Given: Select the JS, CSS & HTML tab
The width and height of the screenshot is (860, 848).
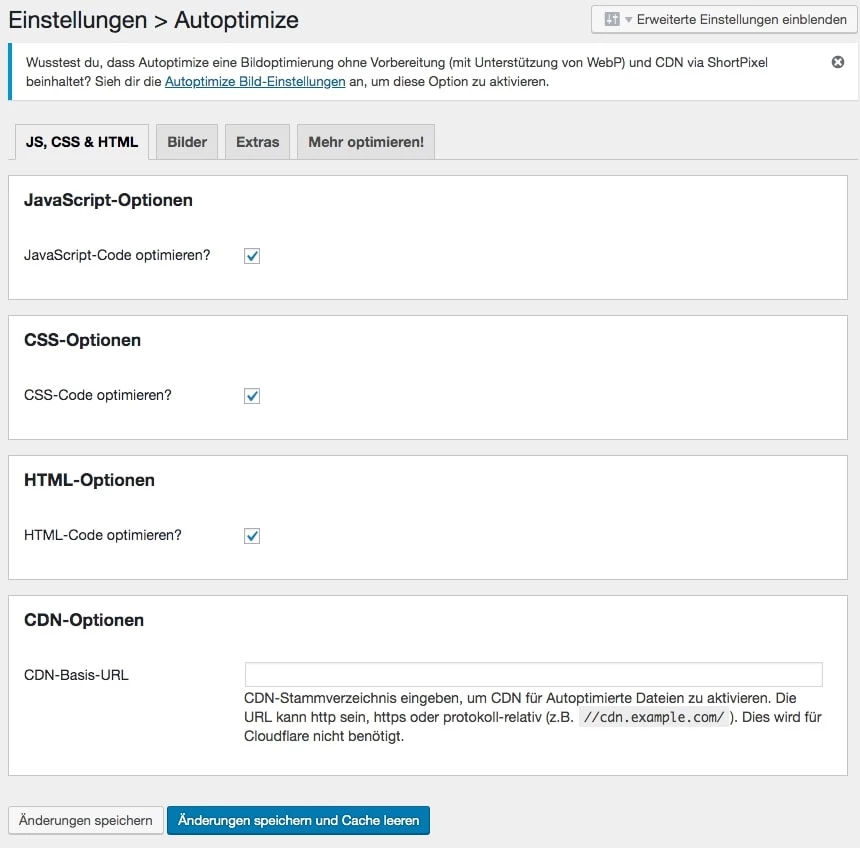Looking at the screenshot, I should tap(82, 142).
